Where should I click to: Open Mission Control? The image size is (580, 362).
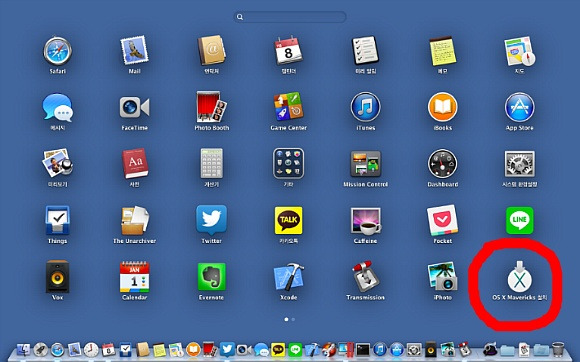pos(365,164)
